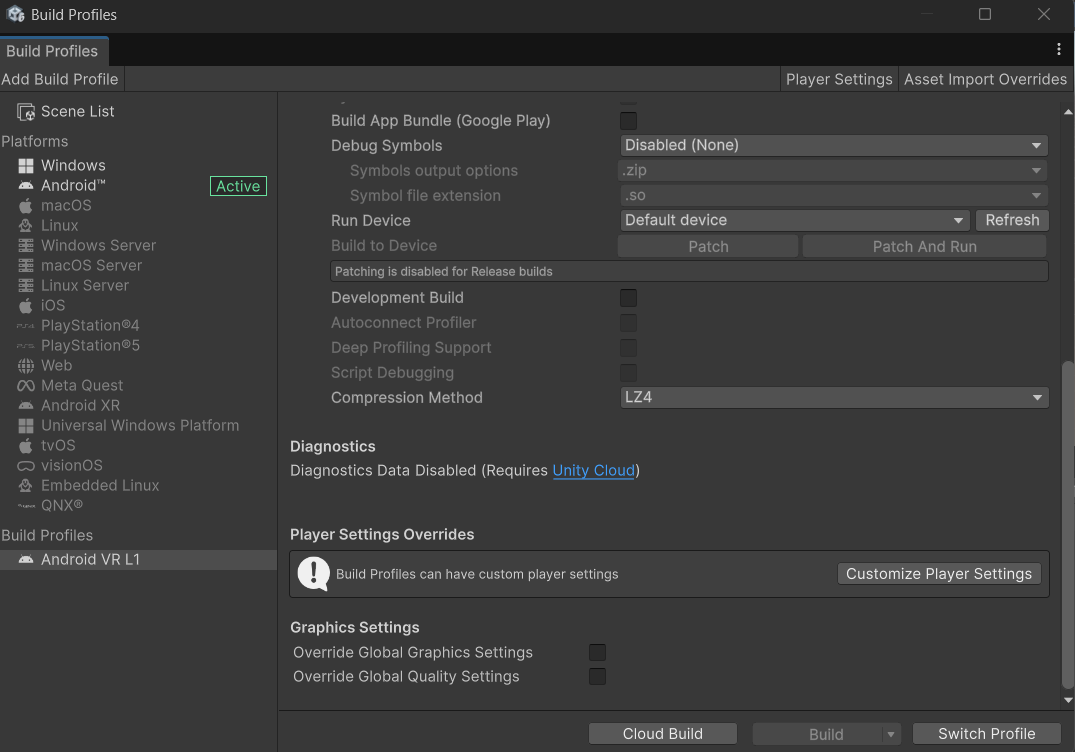Toggle Override Global Graphics Settings
Viewport: 1075px width, 752px height.
click(597, 652)
